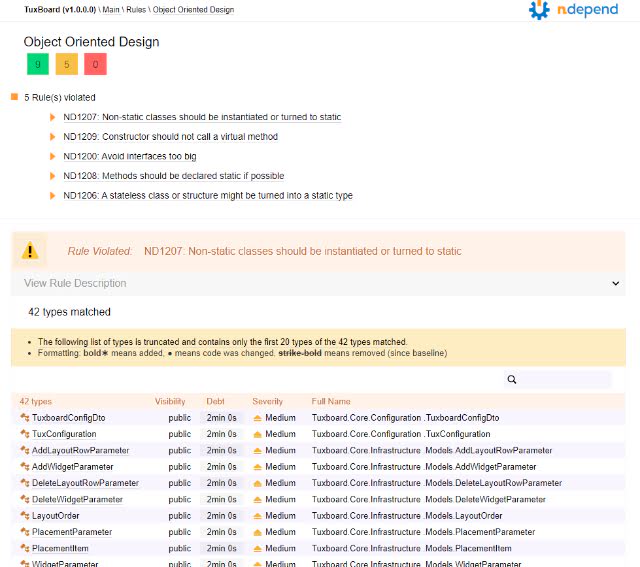Open the DeleteWidgetParameter type link
The width and height of the screenshot is (640, 567).
tap(77, 499)
